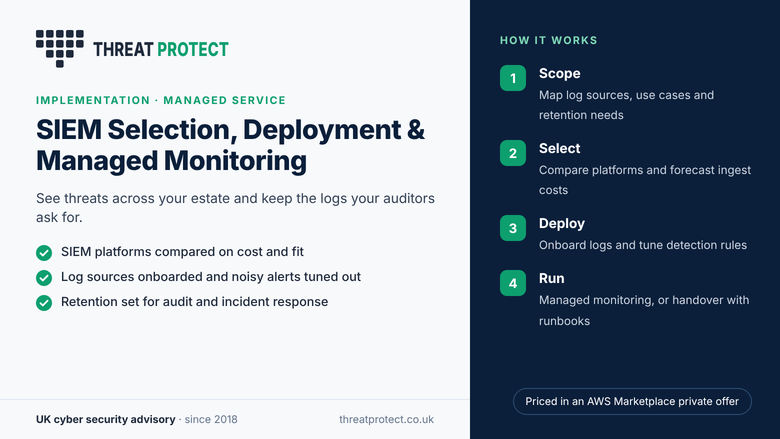
Task: Select the Run step title
Action: click(552, 278)
